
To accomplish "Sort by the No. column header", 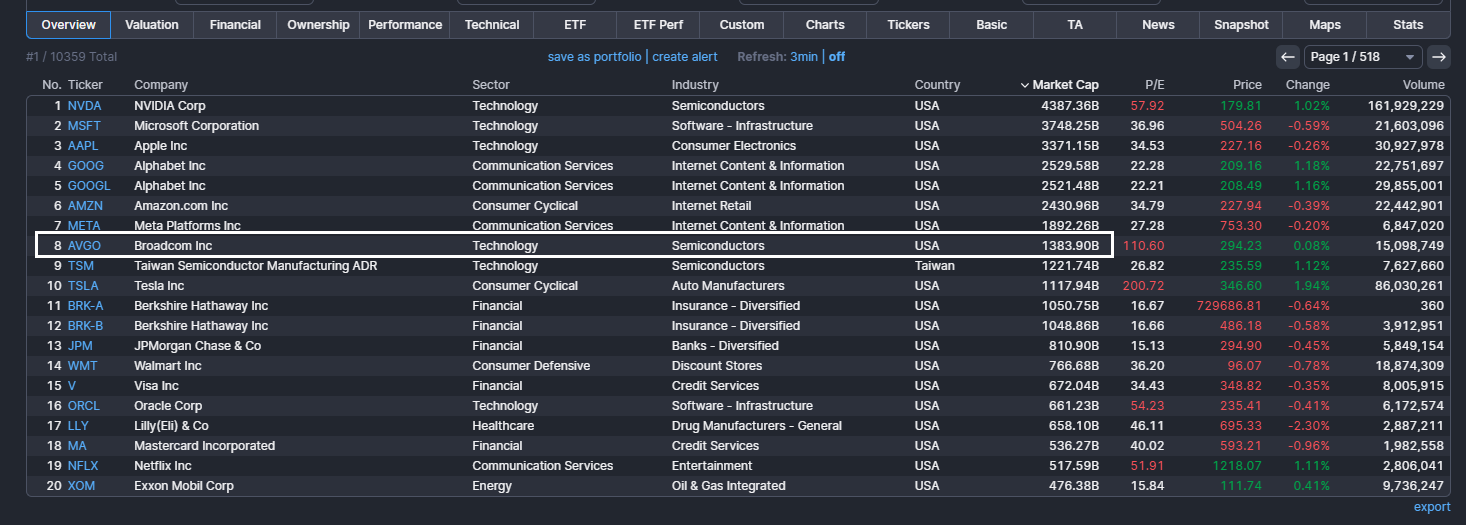I will pos(52,85).
